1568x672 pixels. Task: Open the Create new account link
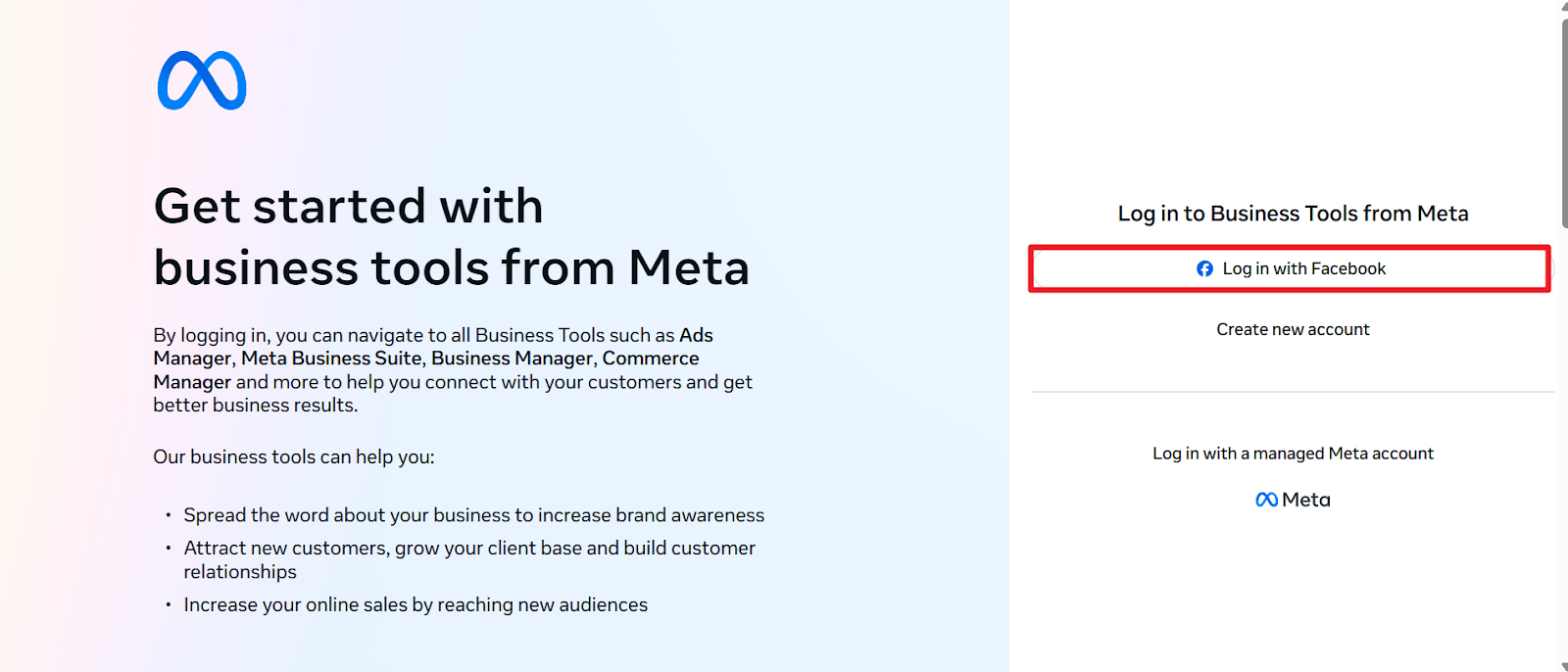(x=1293, y=329)
